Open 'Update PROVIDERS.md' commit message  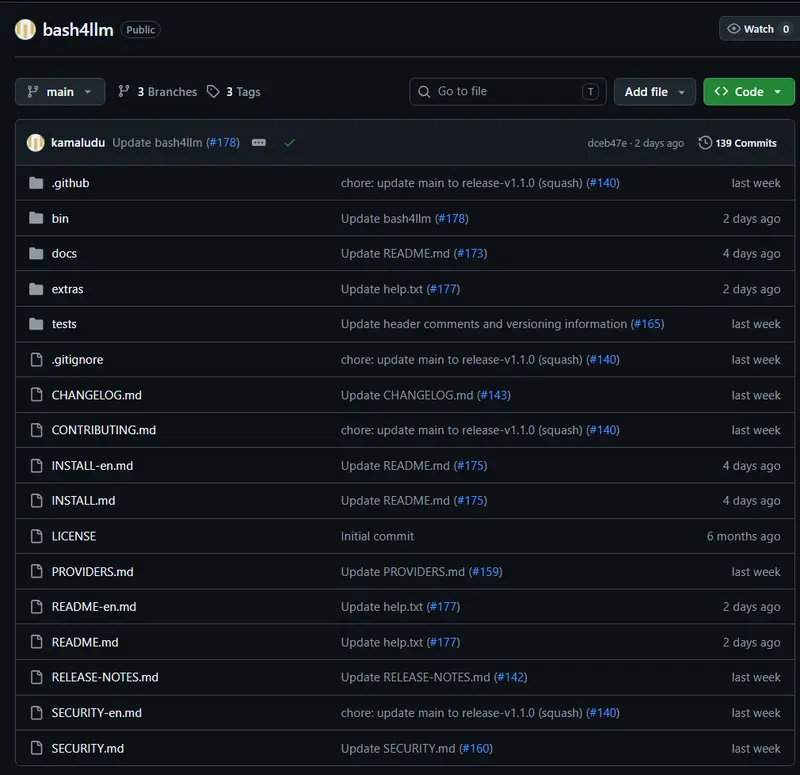(x=403, y=571)
